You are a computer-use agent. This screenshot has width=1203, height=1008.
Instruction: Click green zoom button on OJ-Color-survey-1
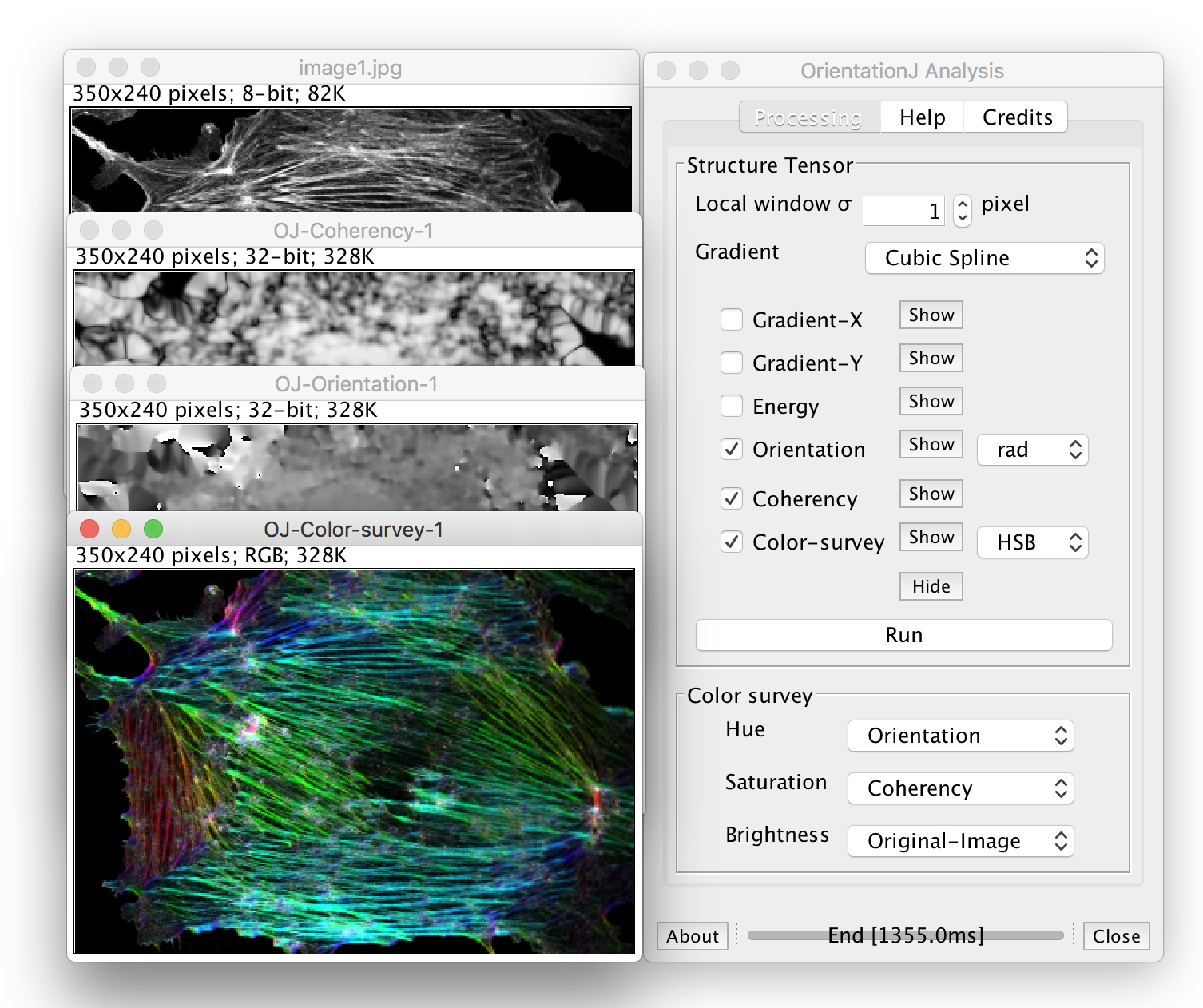coord(153,529)
